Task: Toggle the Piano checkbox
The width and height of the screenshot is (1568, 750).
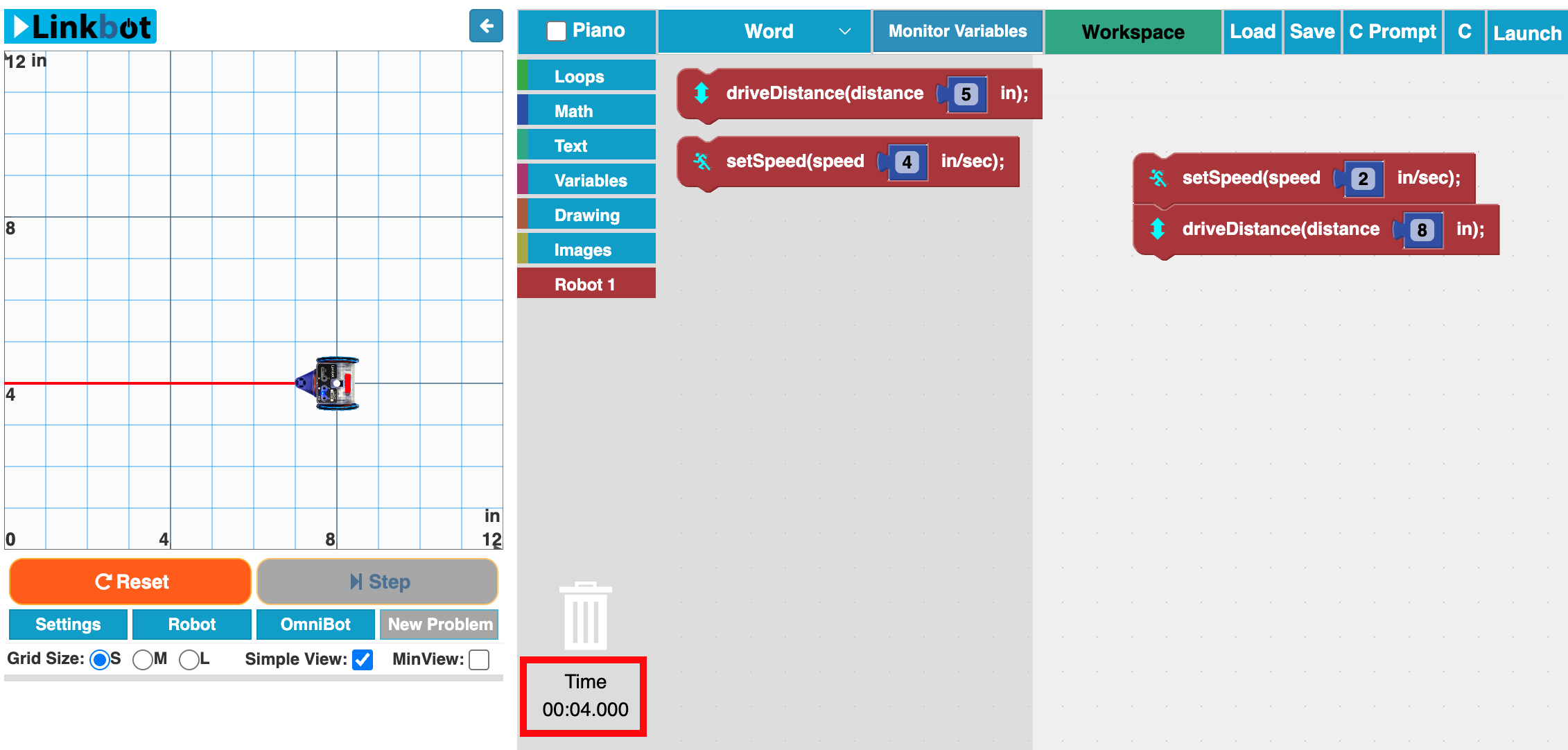Action: pos(556,31)
